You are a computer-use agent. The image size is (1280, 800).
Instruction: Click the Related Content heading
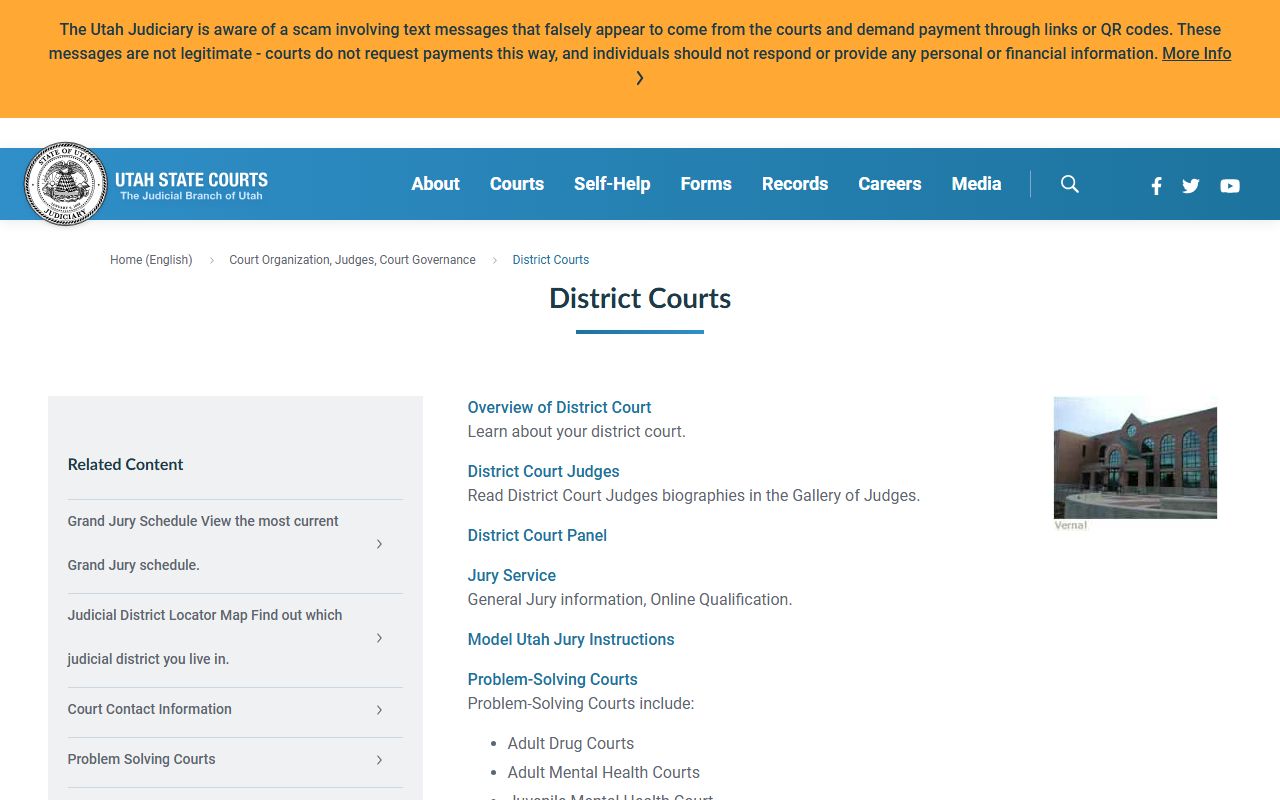[x=125, y=464]
